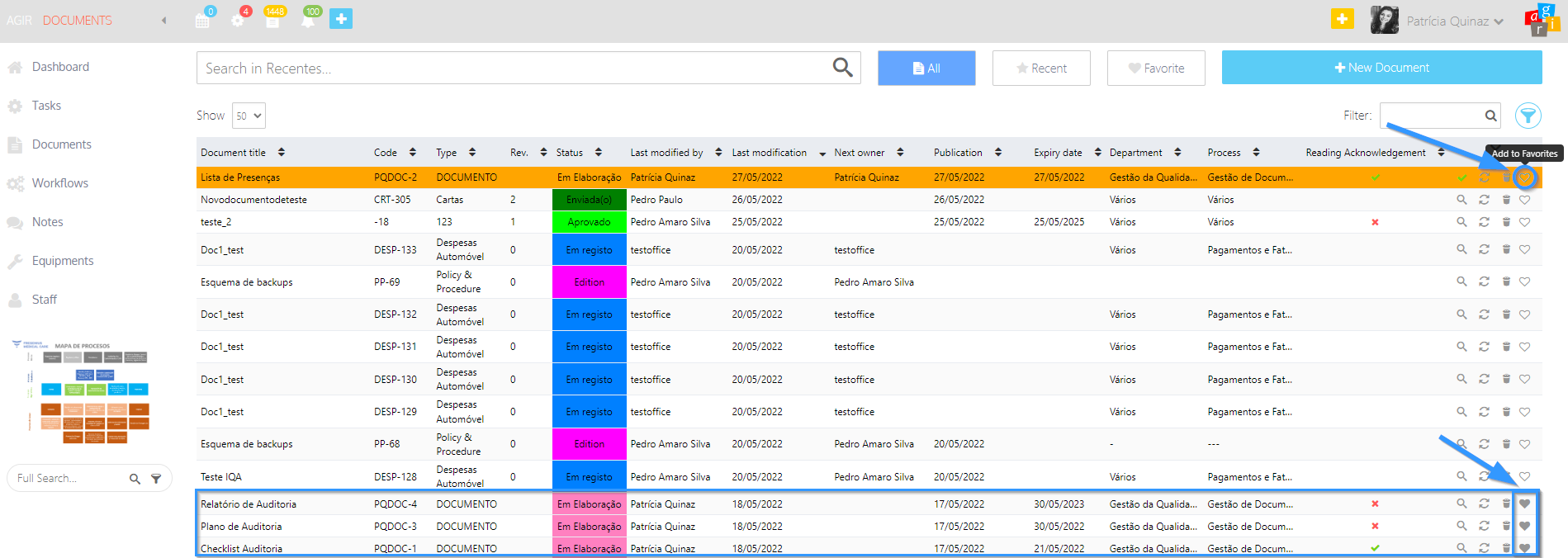Screen dimensions: 1568x558
Task: Click the magnifier in Search in Recentes box
Action: pos(842,68)
